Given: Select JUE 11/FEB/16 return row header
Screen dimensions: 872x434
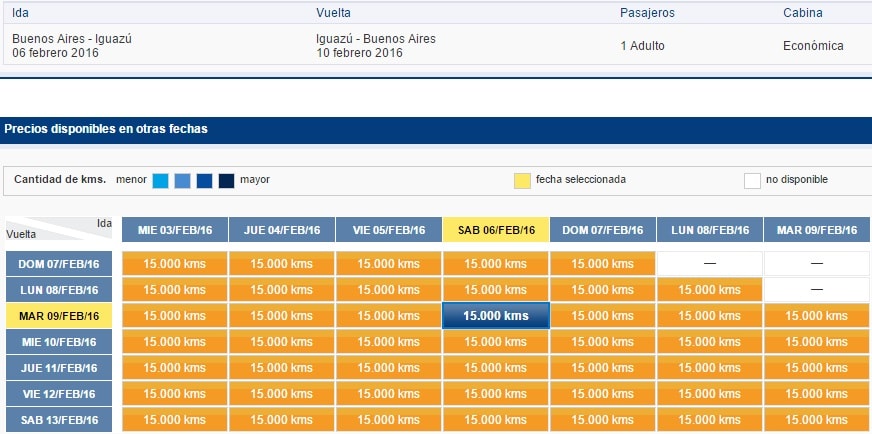Looking at the screenshot, I should [x=59, y=368].
